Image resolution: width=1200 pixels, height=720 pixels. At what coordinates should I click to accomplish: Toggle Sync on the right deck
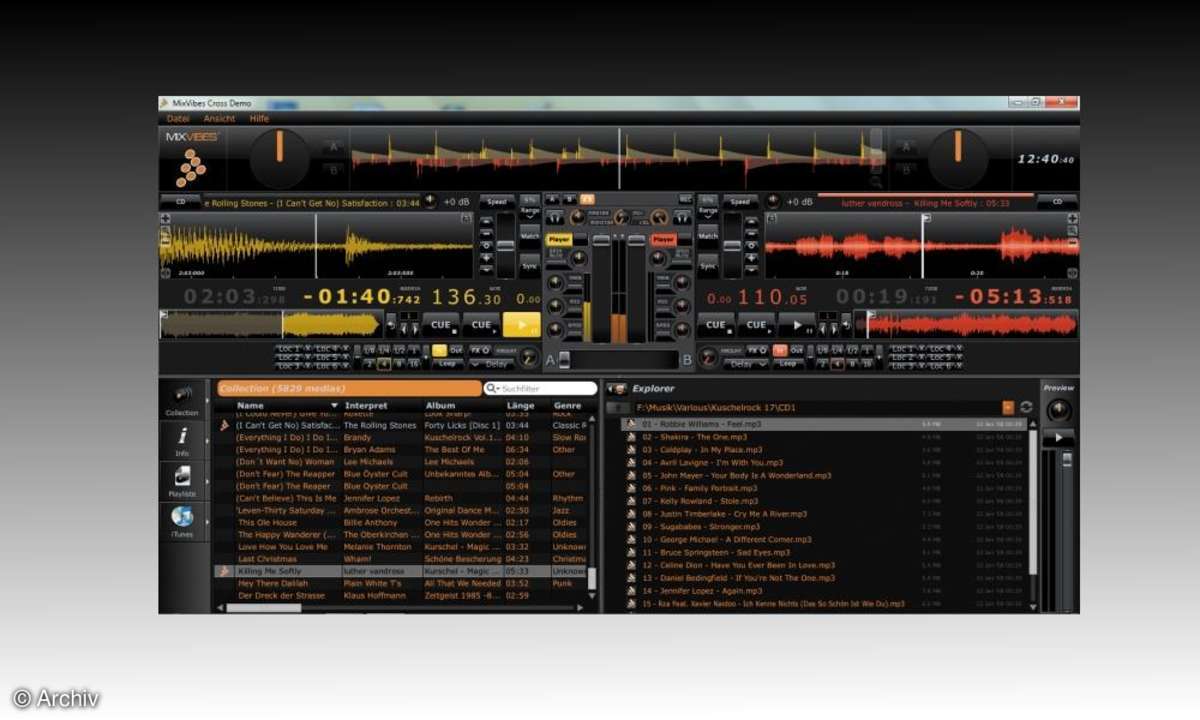708,266
